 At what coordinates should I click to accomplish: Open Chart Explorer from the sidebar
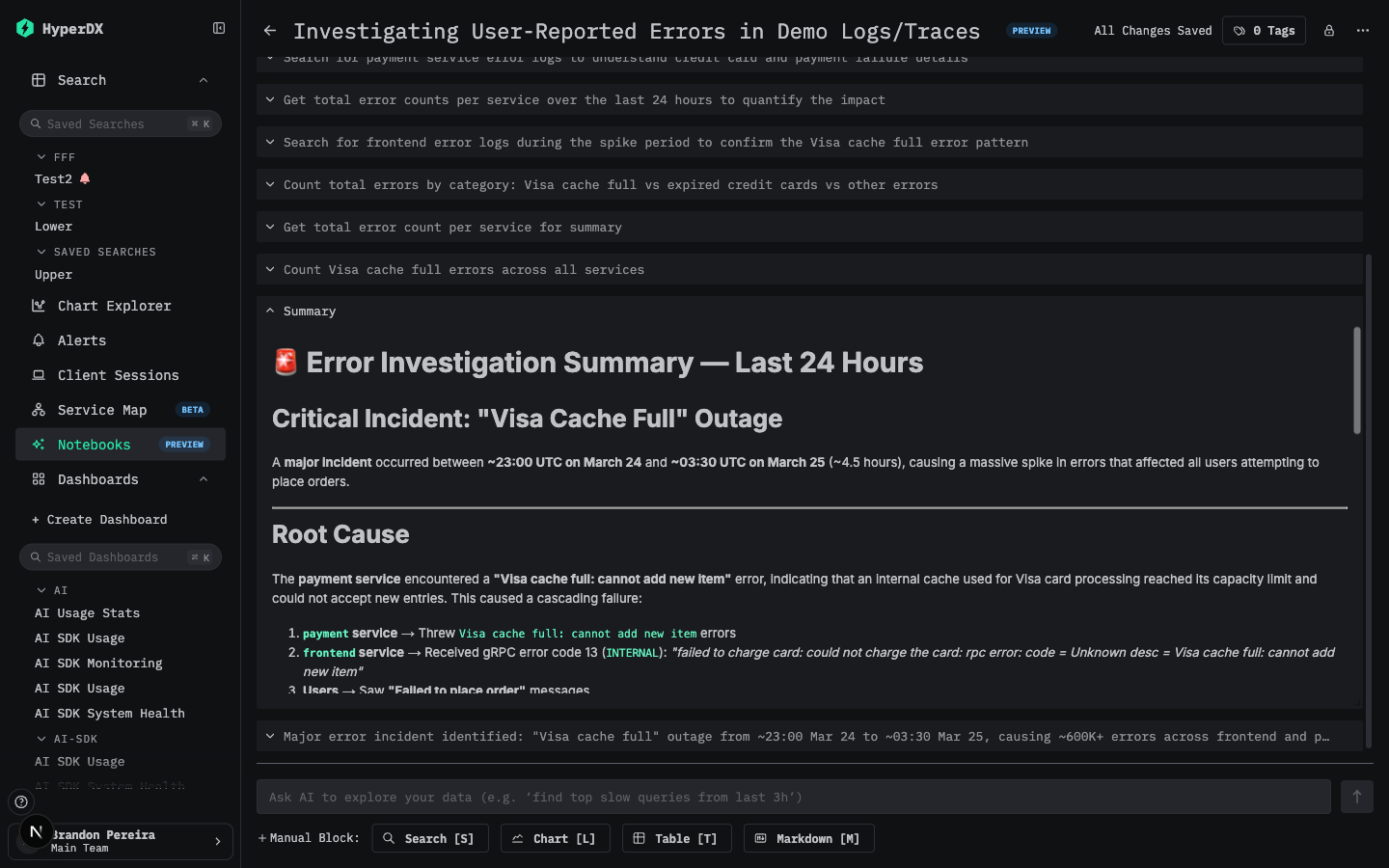pos(113,306)
